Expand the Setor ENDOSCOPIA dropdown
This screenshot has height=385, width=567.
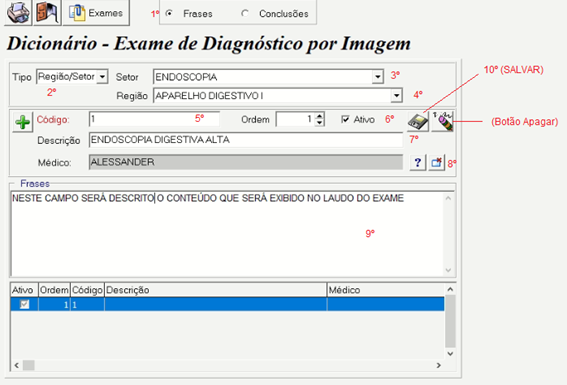point(378,77)
